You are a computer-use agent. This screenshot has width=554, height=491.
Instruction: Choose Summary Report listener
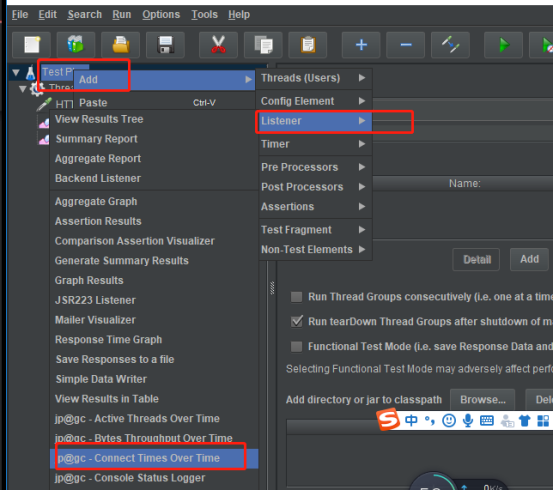(x=154, y=139)
